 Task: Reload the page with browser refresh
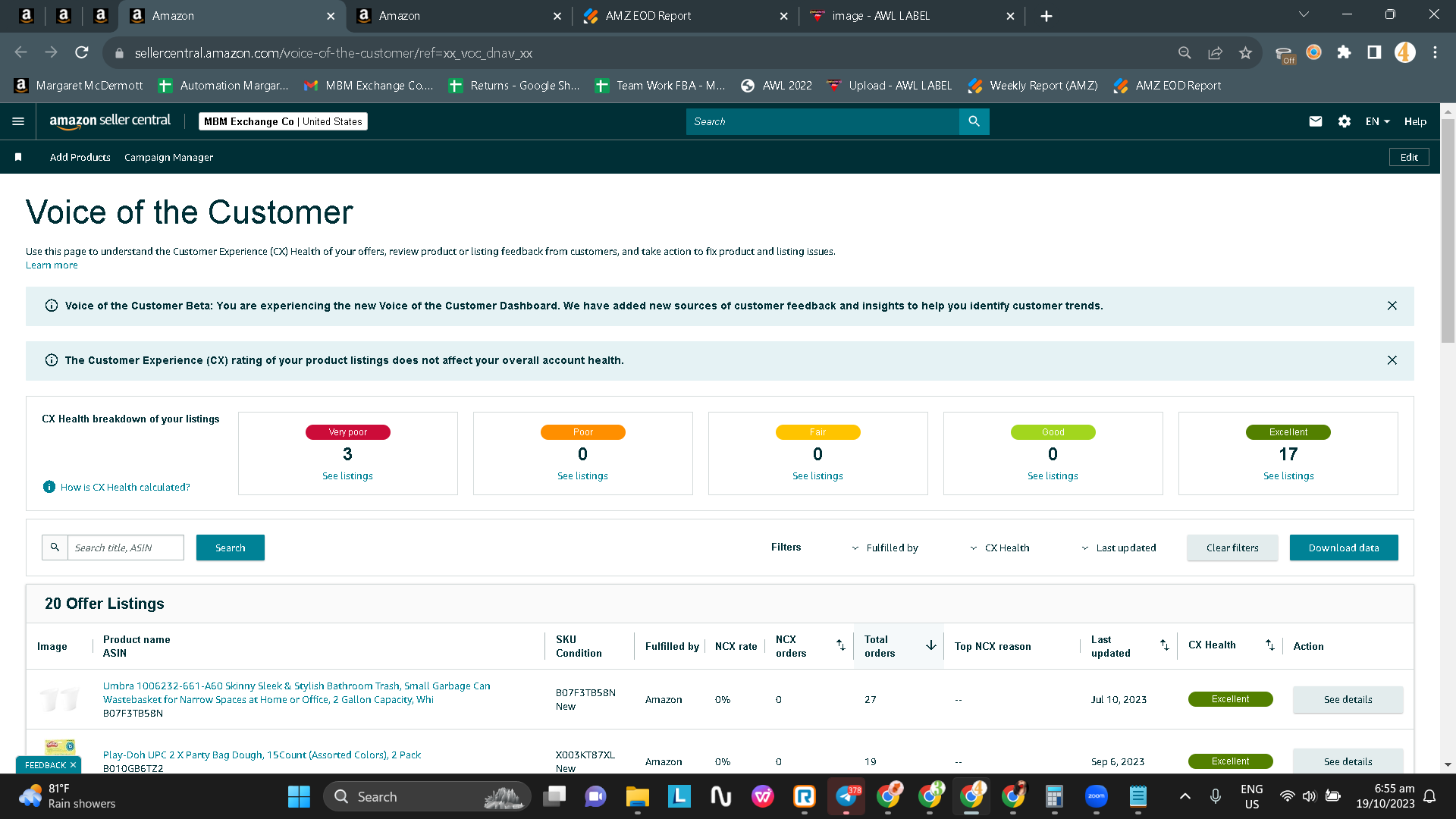(82, 52)
